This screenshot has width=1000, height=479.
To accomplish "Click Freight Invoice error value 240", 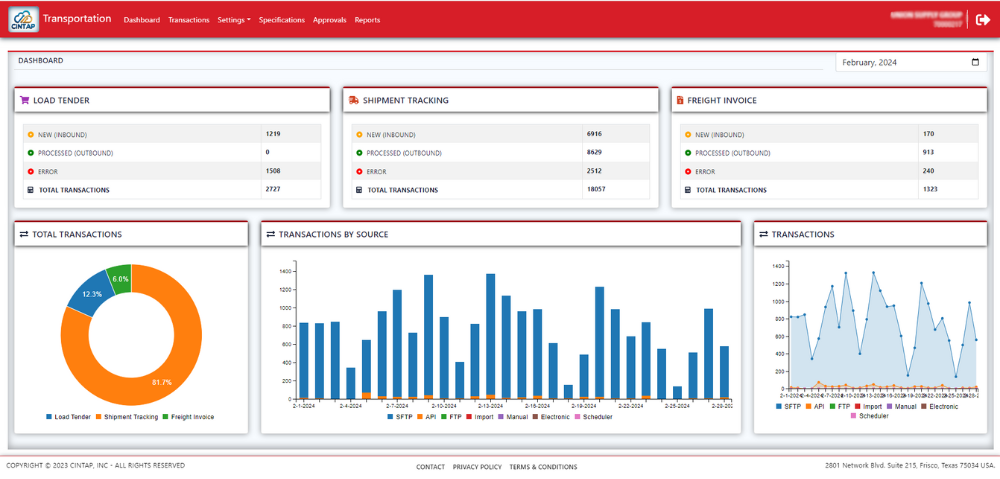I will [x=929, y=171].
